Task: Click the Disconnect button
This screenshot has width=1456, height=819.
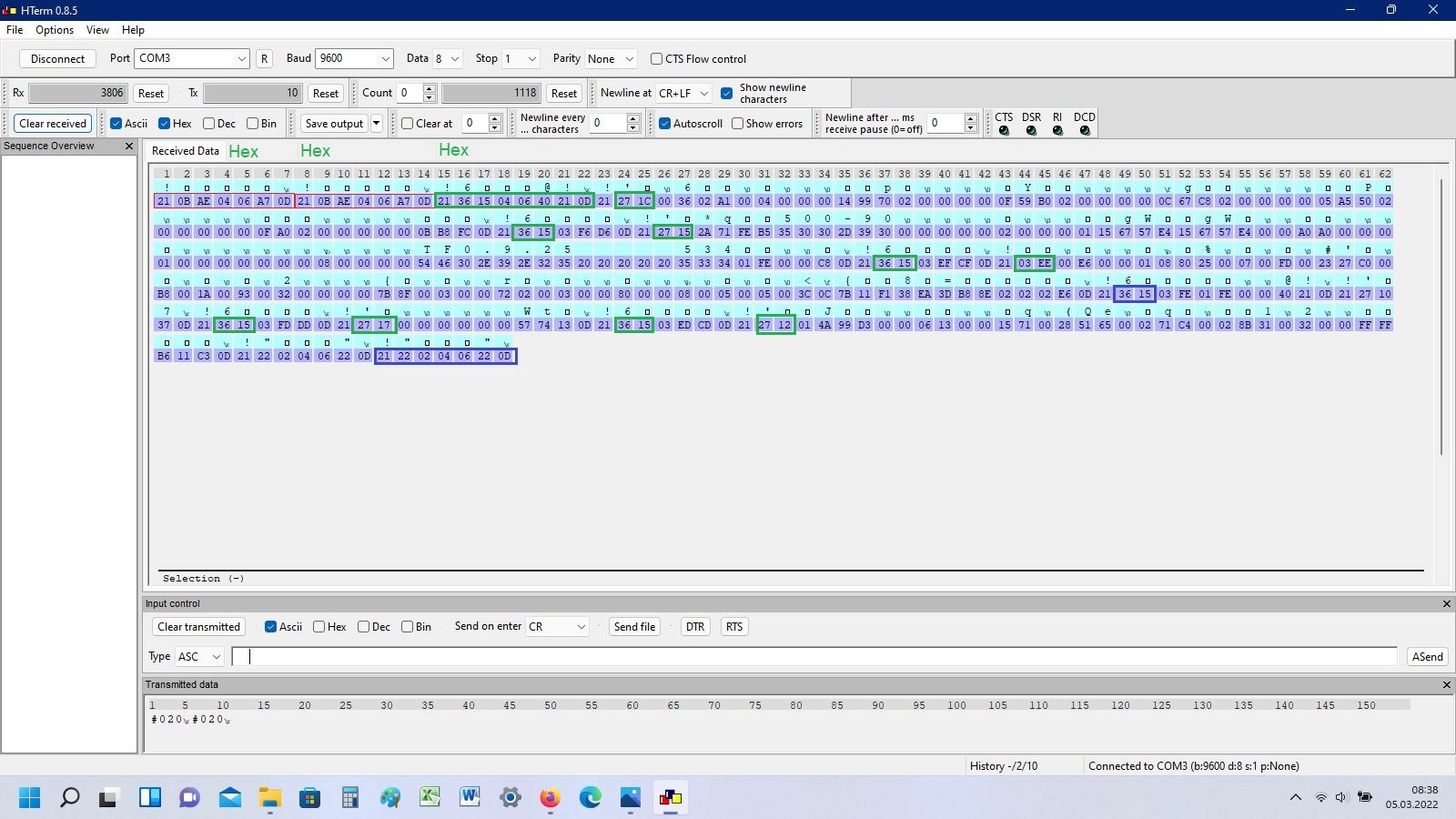Action: (57, 59)
